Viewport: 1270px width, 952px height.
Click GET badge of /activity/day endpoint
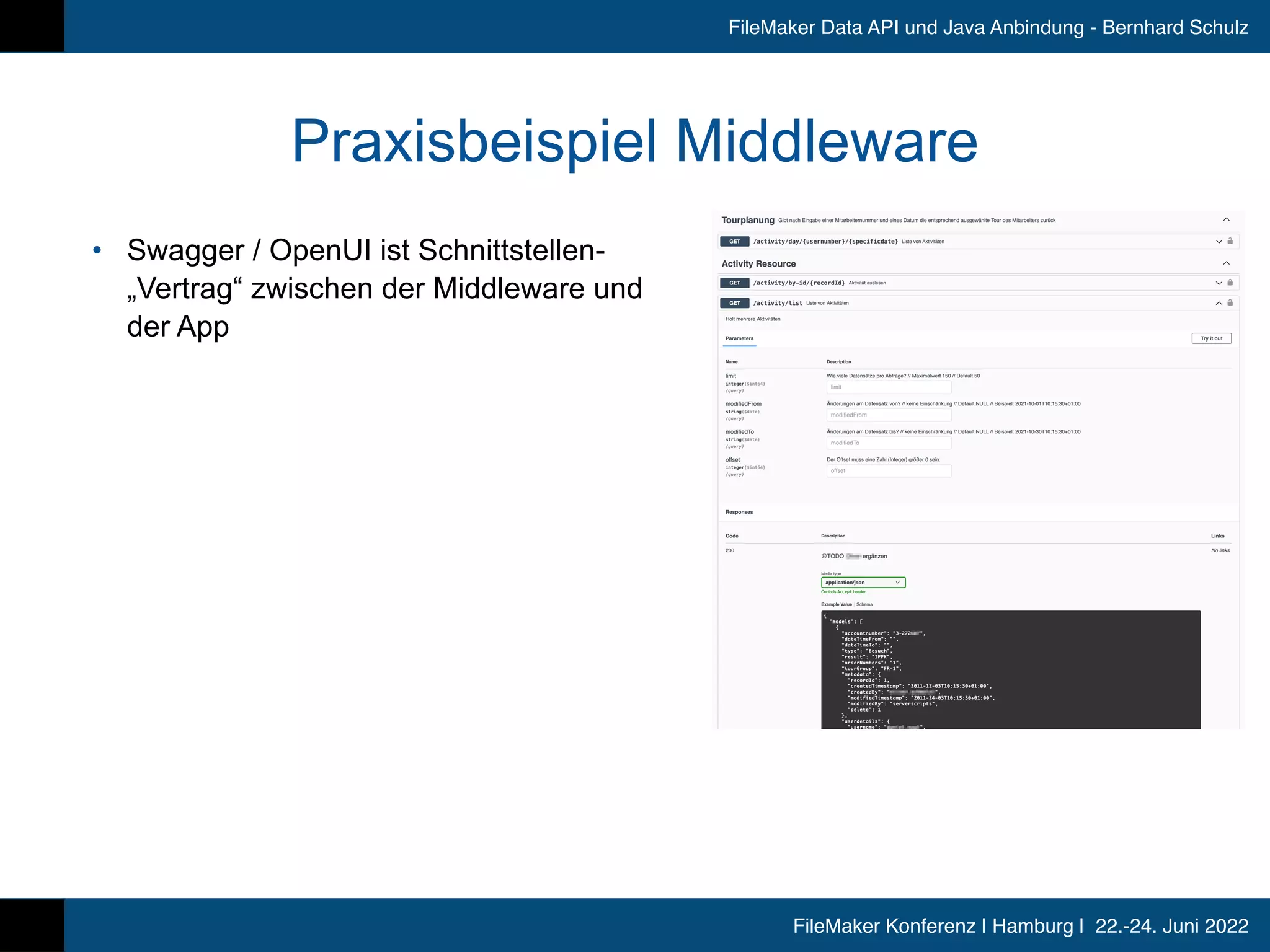click(735, 241)
